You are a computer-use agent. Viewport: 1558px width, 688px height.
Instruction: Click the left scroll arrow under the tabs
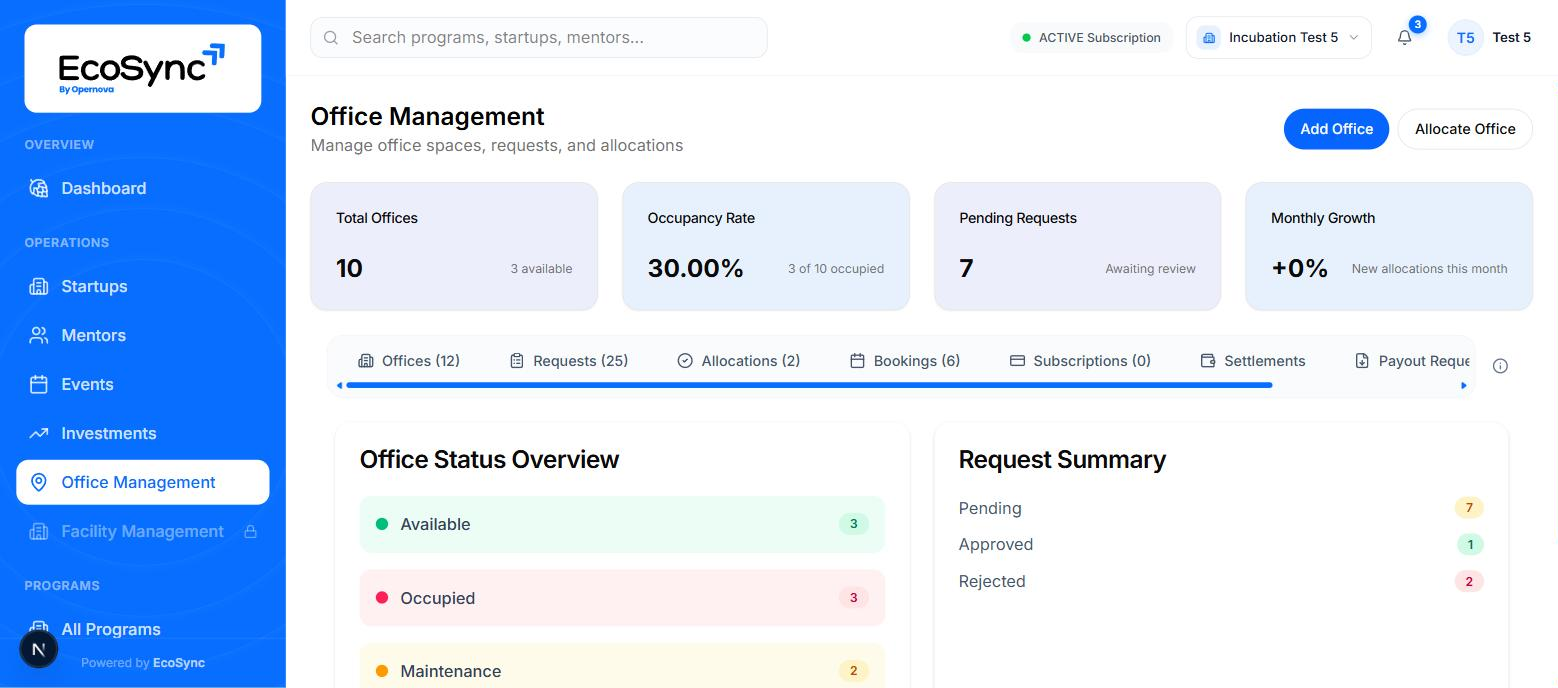[x=339, y=385]
